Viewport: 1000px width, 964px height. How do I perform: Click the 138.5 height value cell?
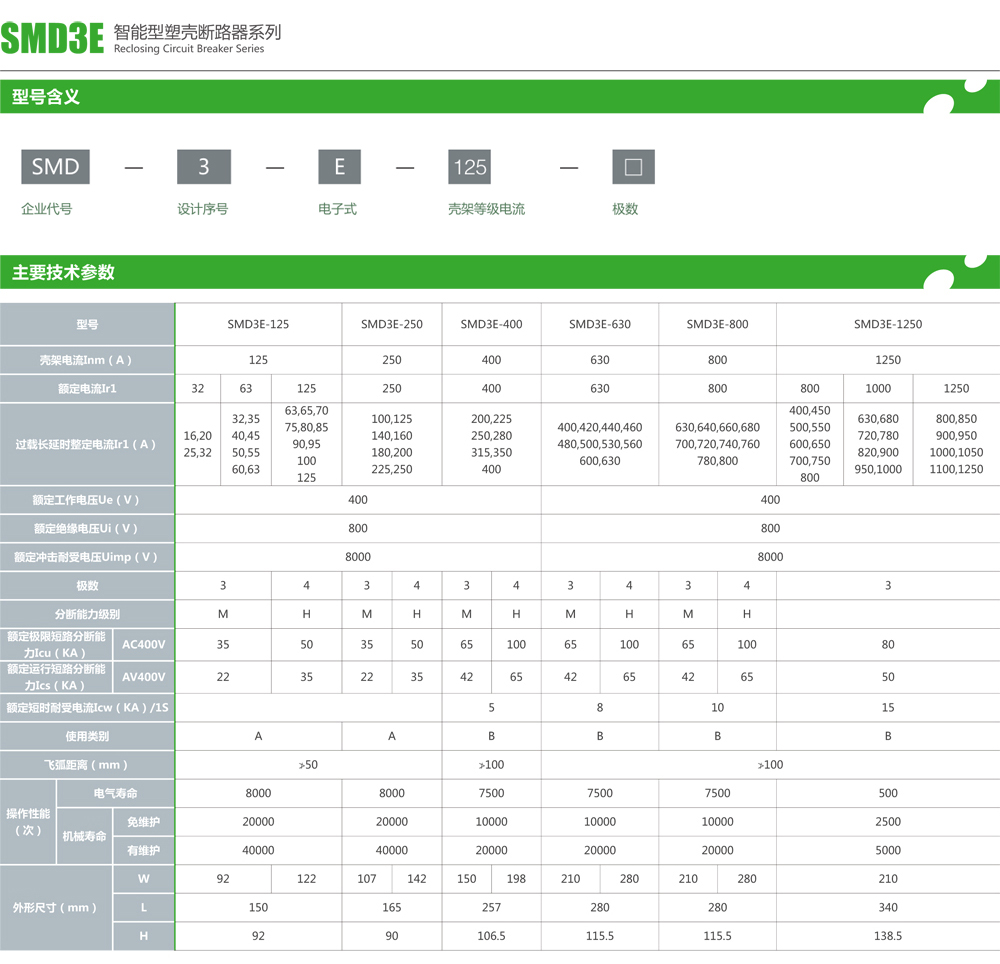(887, 936)
